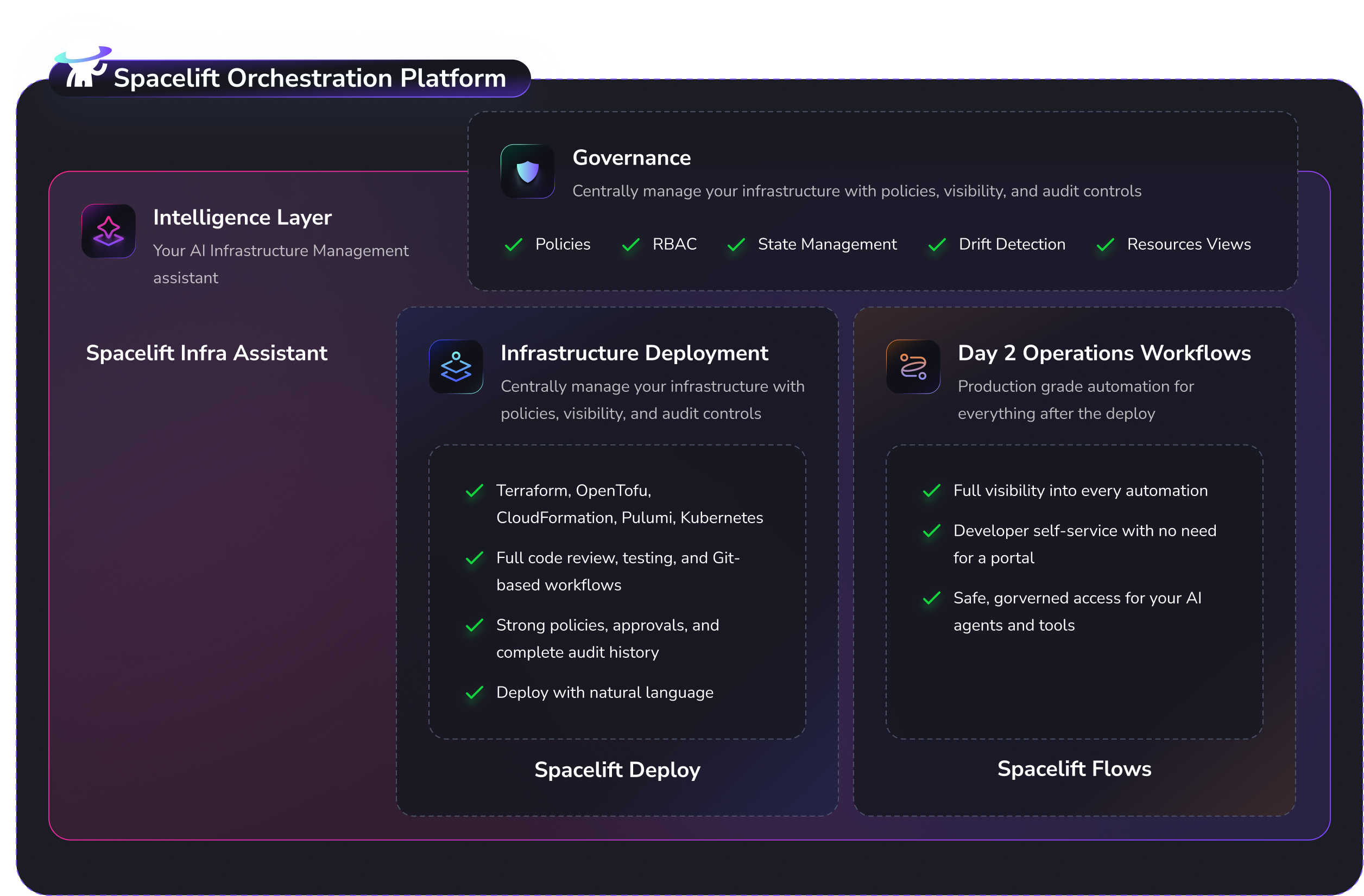
Task: Click the RBAC text
Action: point(674,244)
